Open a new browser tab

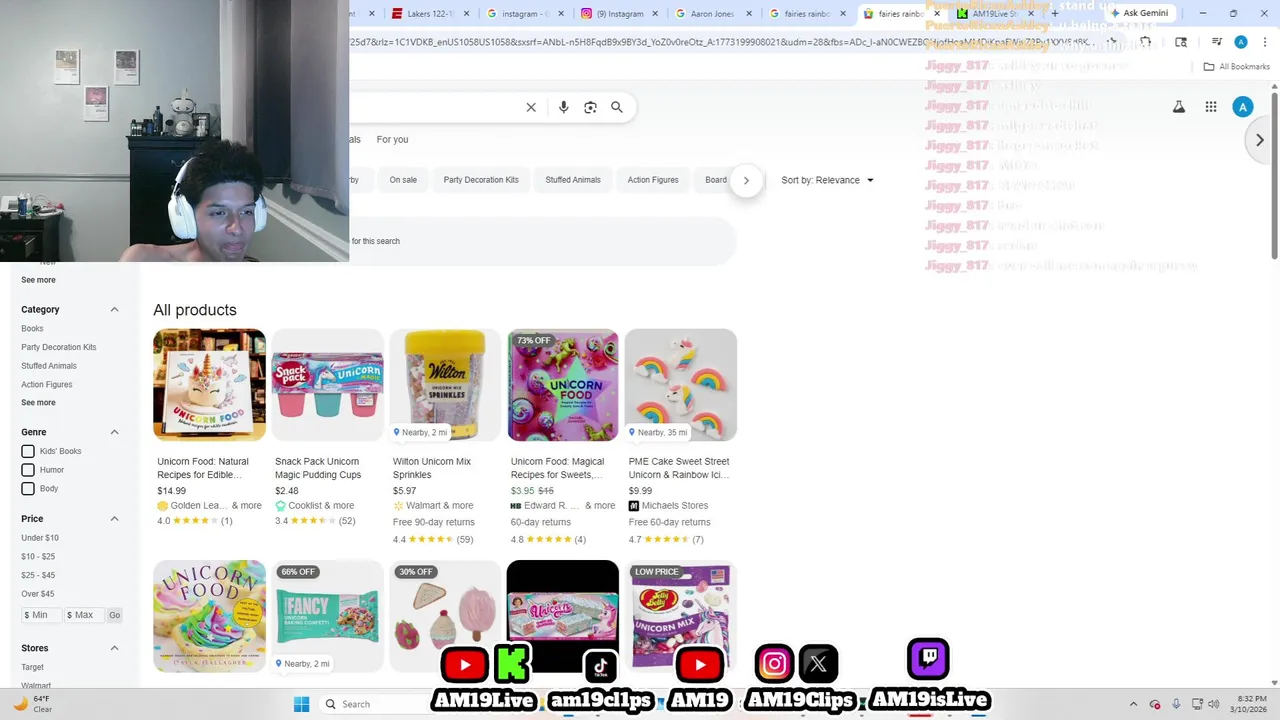[x=1054, y=13]
